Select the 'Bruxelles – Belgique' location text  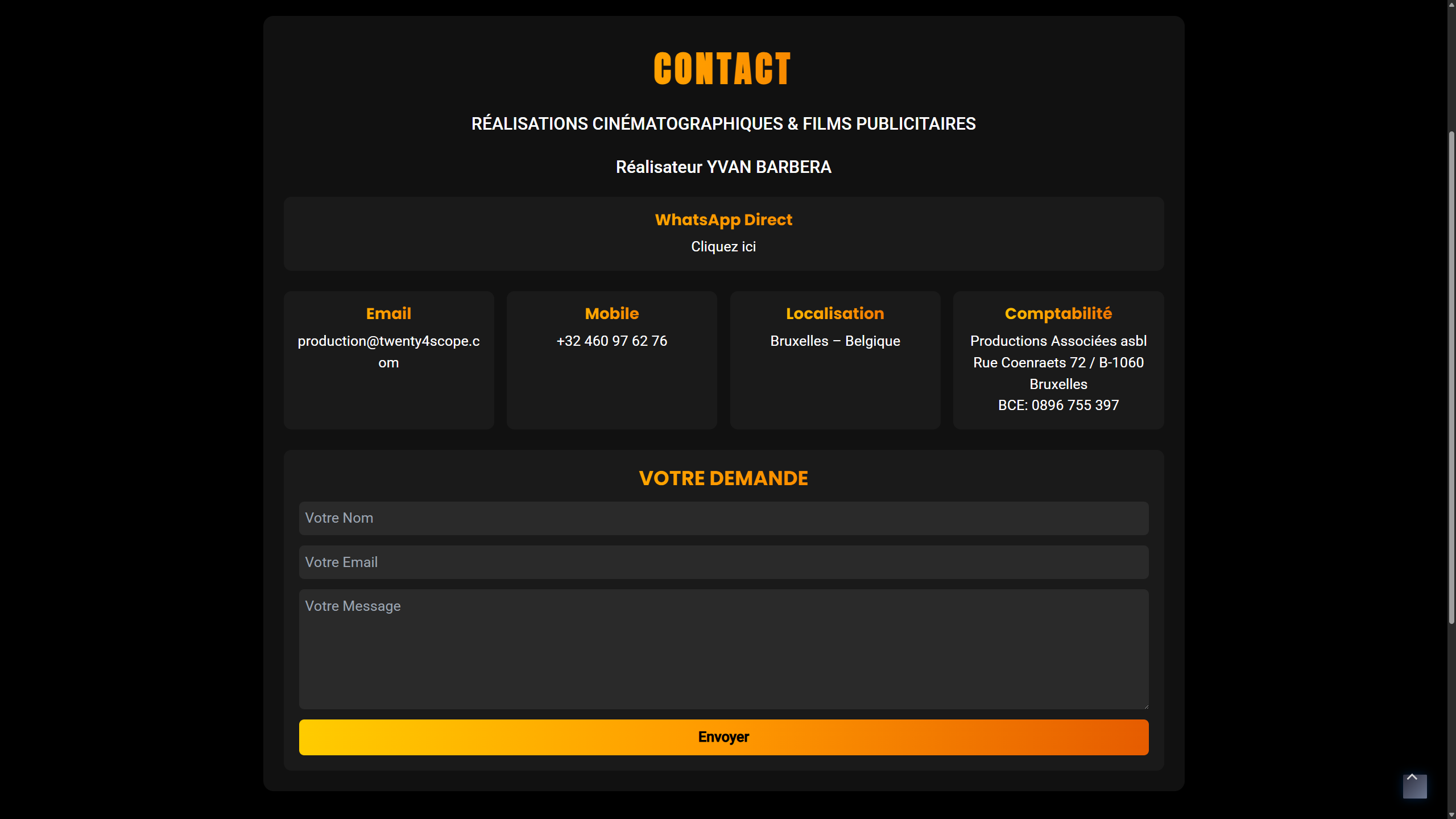coord(834,341)
